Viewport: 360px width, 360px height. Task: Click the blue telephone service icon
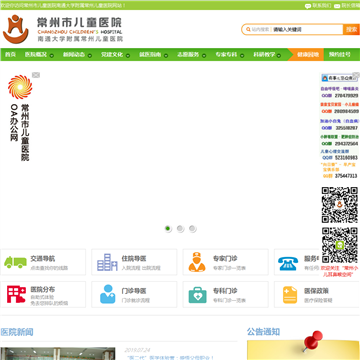click(288, 263)
